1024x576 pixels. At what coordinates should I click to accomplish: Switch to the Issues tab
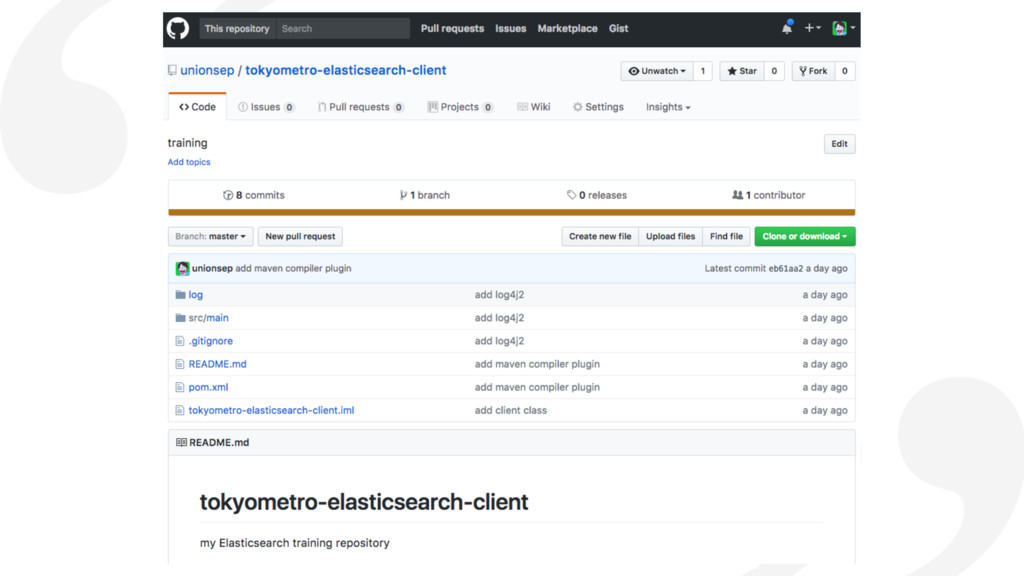point(265,107)
